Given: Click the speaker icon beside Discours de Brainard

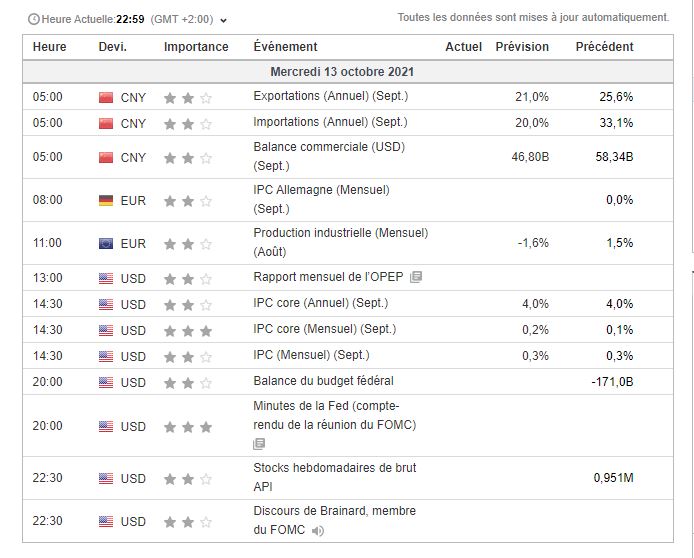Looking at the screenshot, I should [x=317, y=531].
